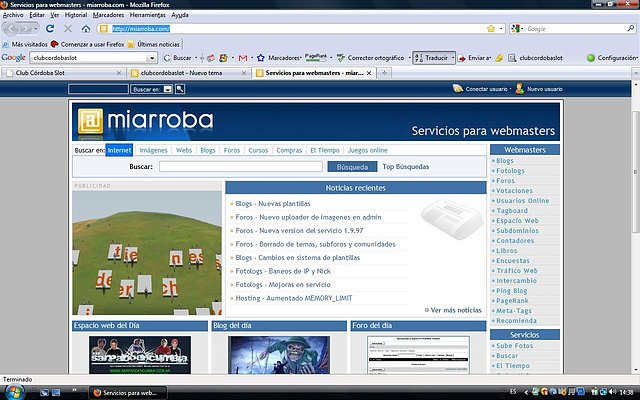Open the Google Toolbar search box dropdown
Screen dimensions: 640x400
pyautogui.click(x=152, y=58)
